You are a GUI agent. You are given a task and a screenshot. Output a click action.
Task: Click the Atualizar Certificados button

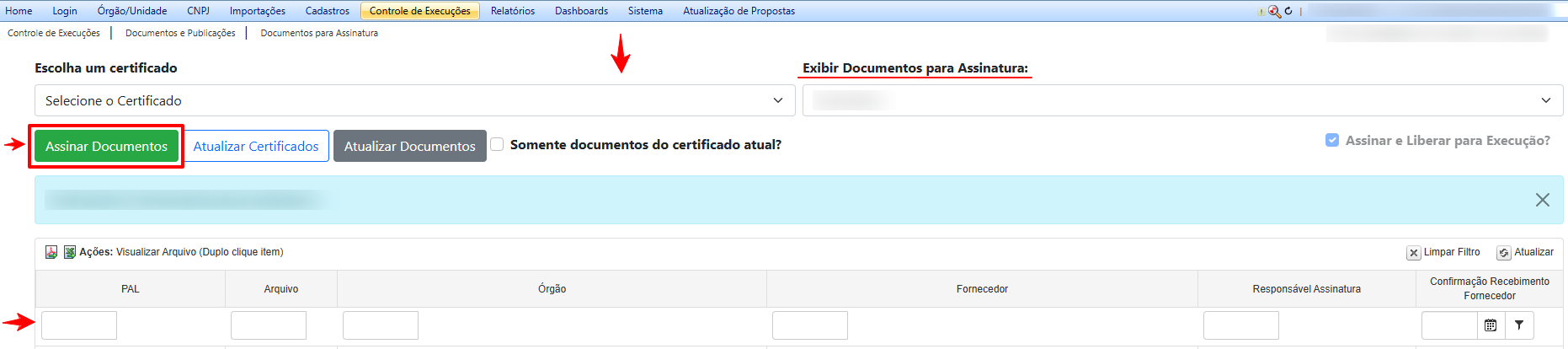[256, 146]
